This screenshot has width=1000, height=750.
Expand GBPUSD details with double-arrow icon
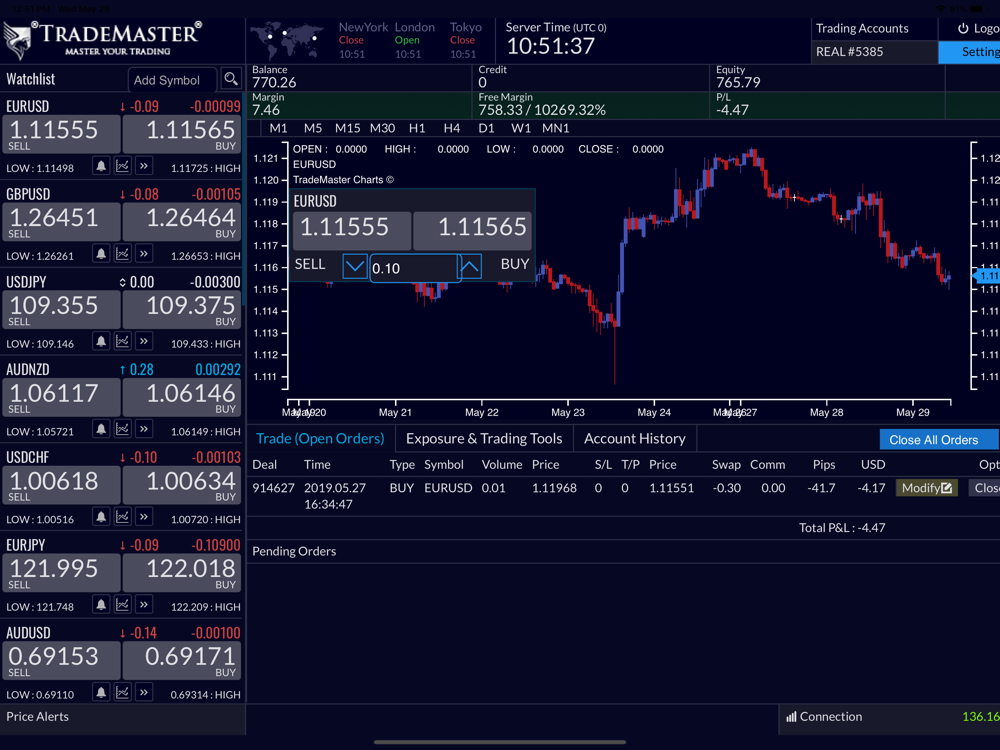coord(144,254)
